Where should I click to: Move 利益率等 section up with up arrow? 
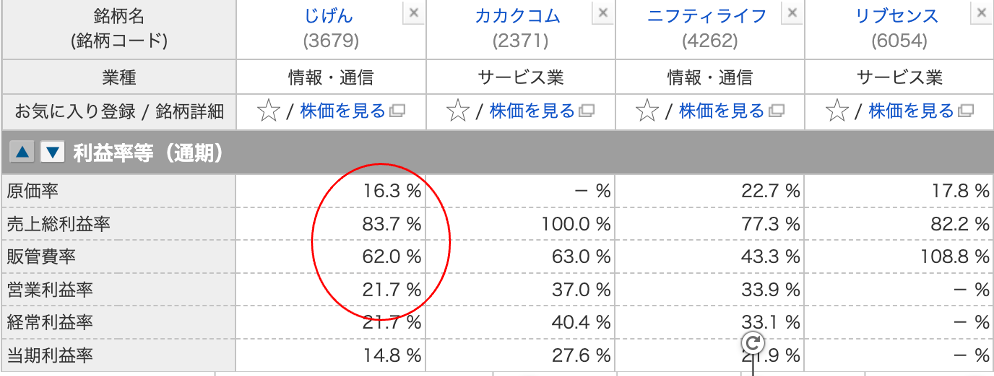point(22,153)
